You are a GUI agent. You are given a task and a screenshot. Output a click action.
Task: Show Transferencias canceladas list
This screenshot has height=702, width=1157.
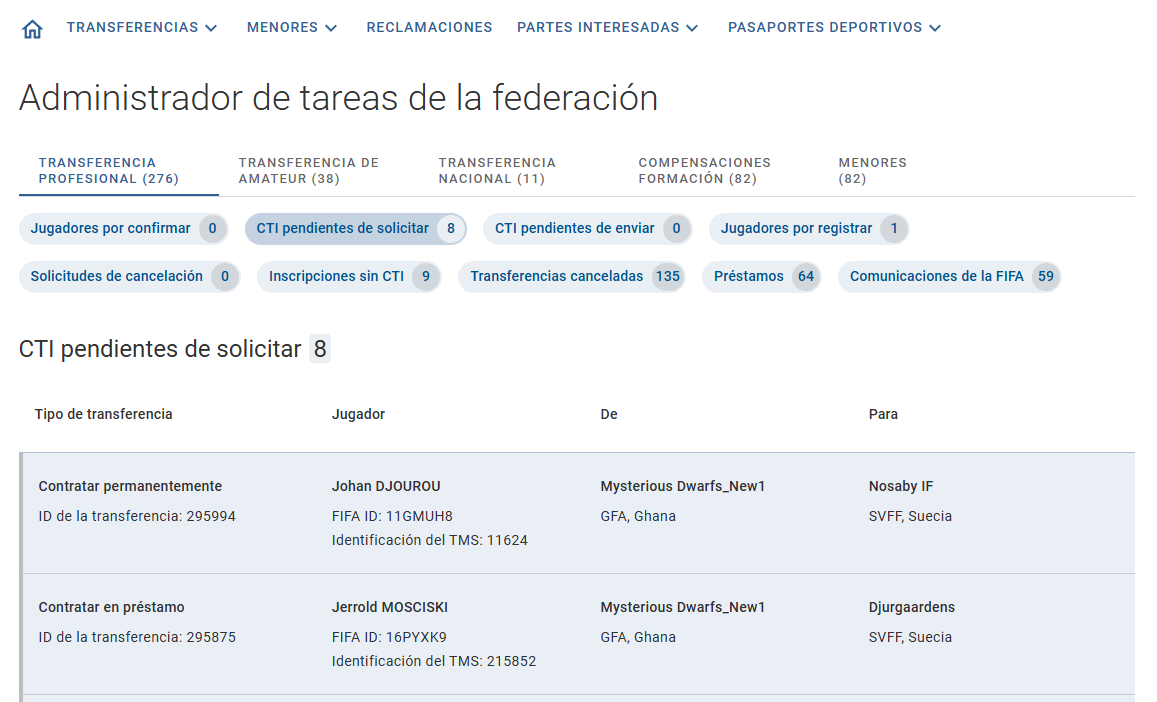pyautogui.click(x=572, y=277)
